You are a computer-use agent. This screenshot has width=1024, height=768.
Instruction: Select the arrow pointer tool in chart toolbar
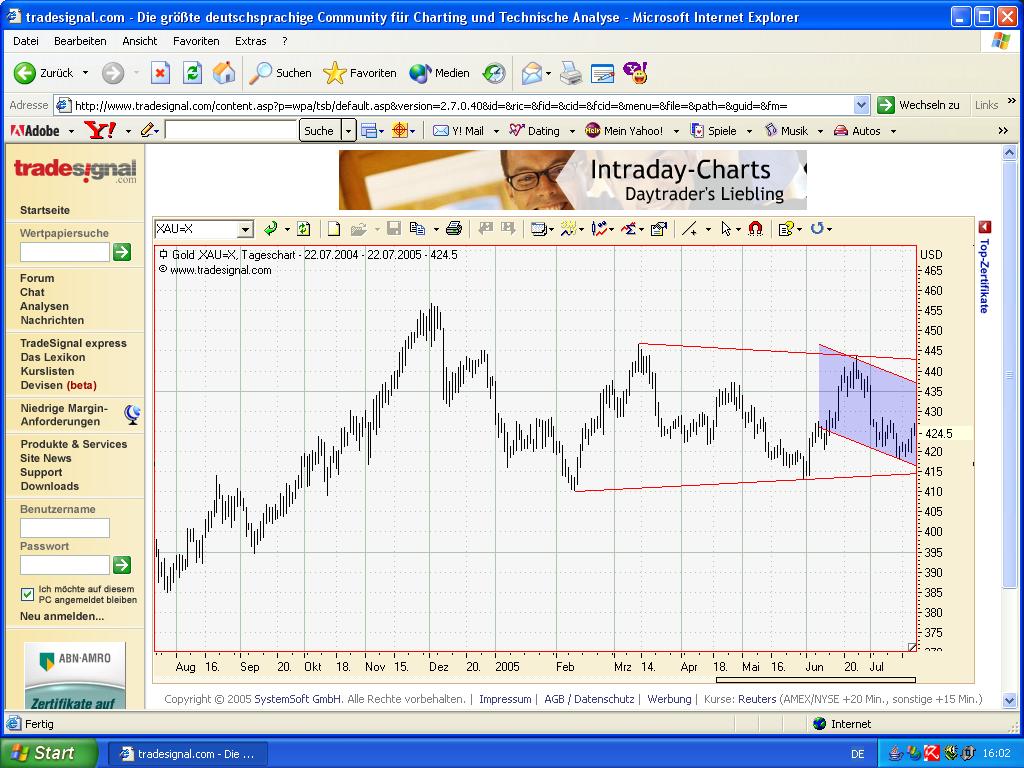pyautogui.click(x=726, y=229)
